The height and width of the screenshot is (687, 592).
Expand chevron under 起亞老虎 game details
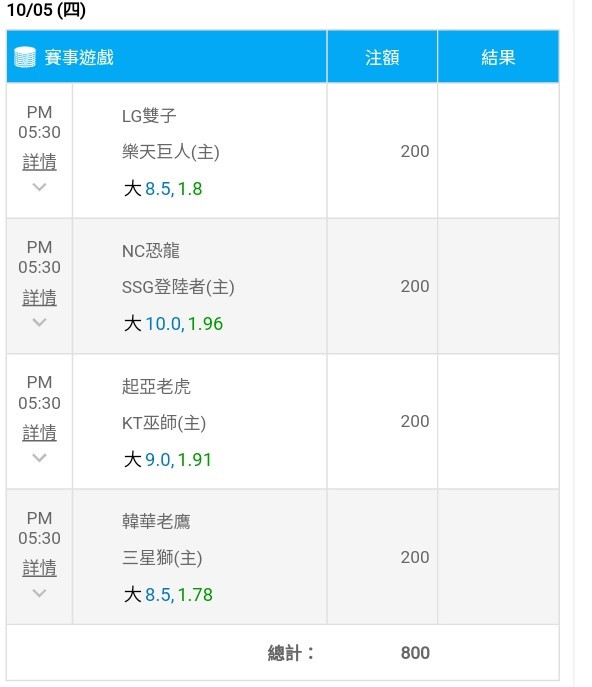[39, 458]
